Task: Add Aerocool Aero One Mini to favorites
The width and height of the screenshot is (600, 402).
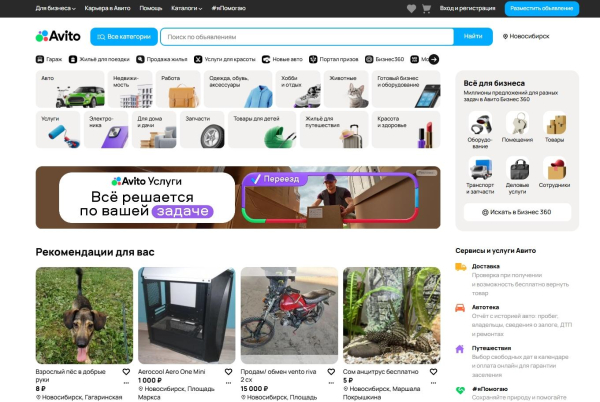Action: click(x=228, y=372)
